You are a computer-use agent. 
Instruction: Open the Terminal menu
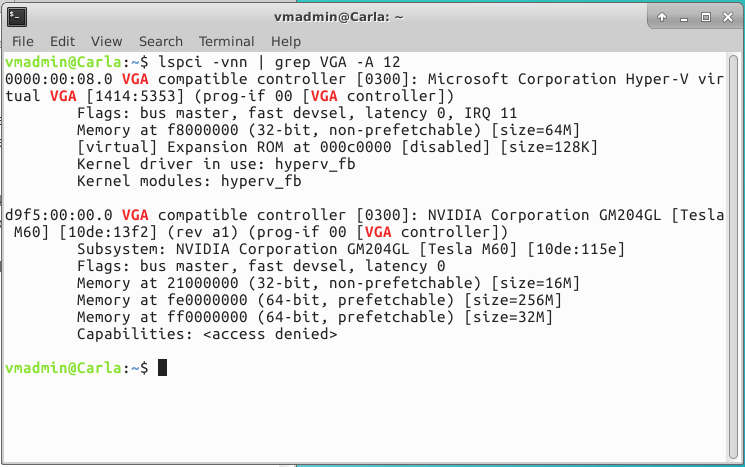click(227, 42)
